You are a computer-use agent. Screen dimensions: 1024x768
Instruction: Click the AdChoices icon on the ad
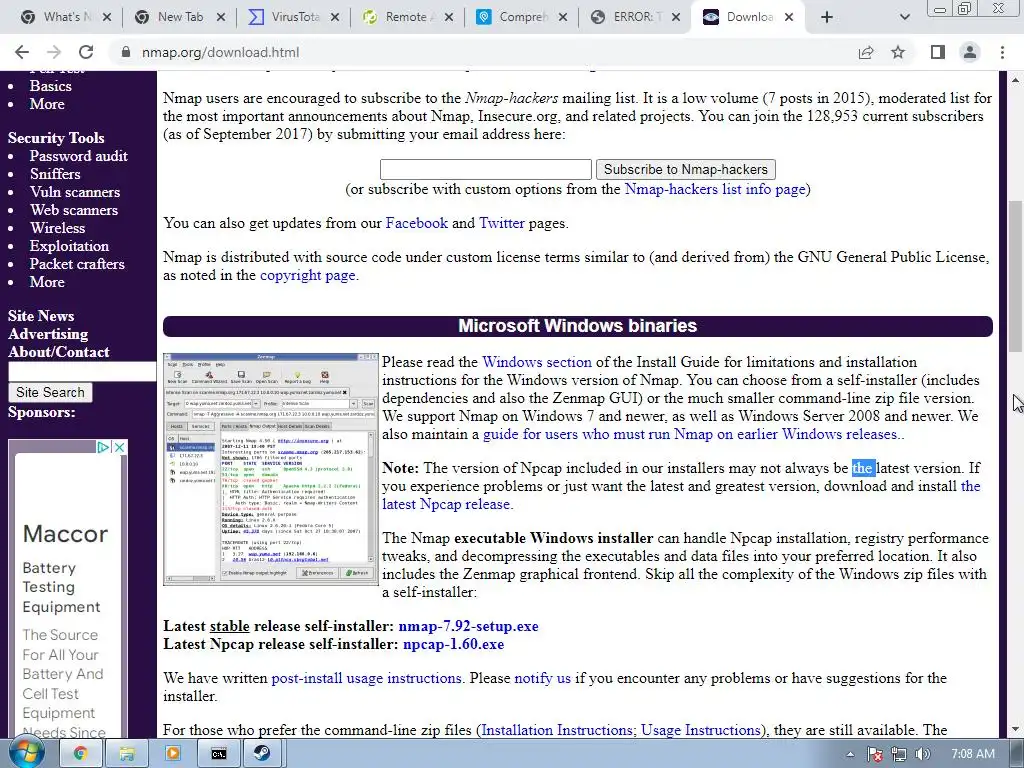tap(103, 447)
